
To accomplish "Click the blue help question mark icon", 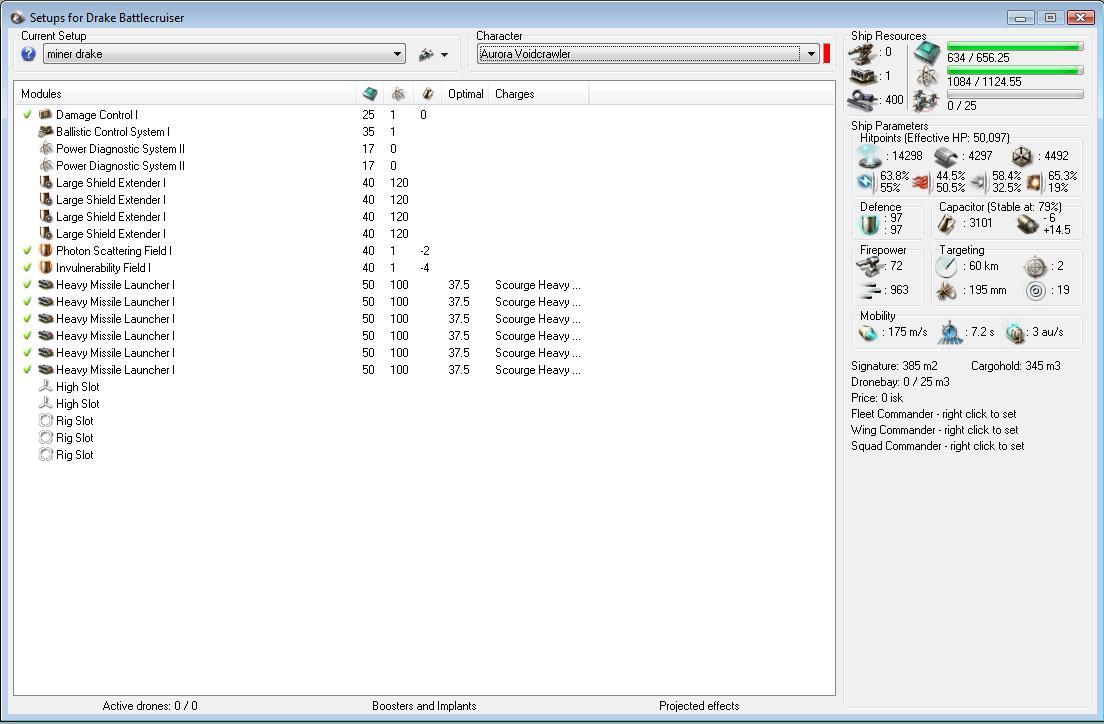I will pos(28,54).
